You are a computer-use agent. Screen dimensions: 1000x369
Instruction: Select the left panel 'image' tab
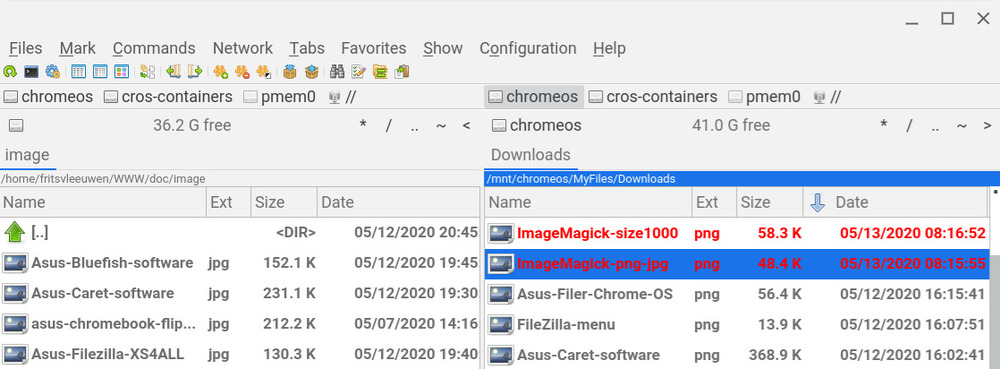27,155
